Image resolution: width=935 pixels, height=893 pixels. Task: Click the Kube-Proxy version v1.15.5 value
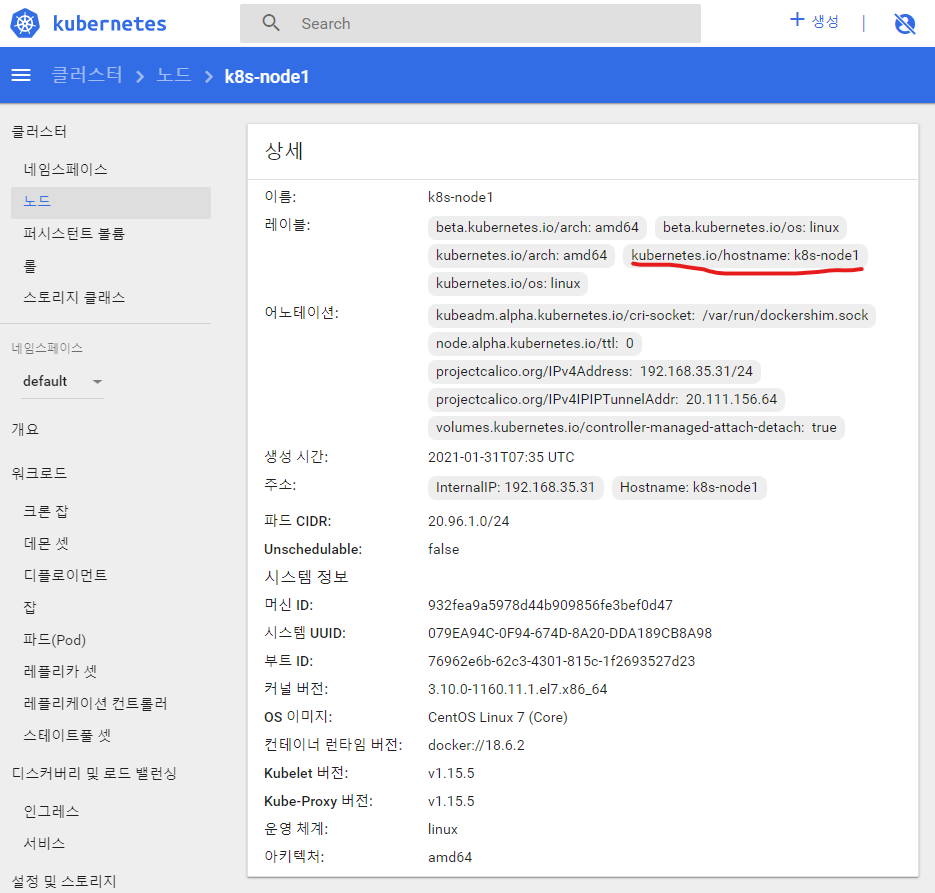451,801
